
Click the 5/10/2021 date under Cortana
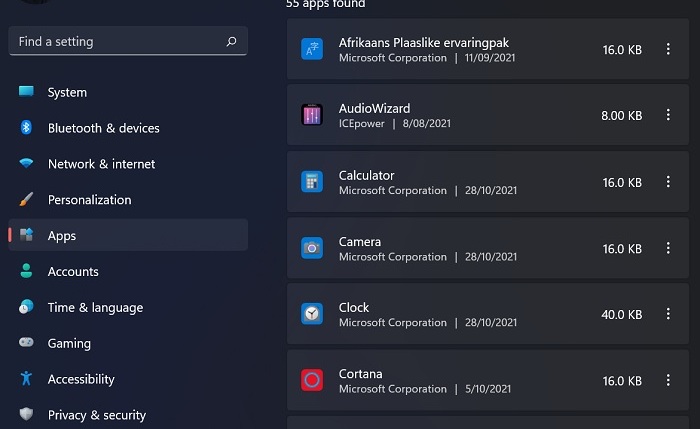(488, 389)
